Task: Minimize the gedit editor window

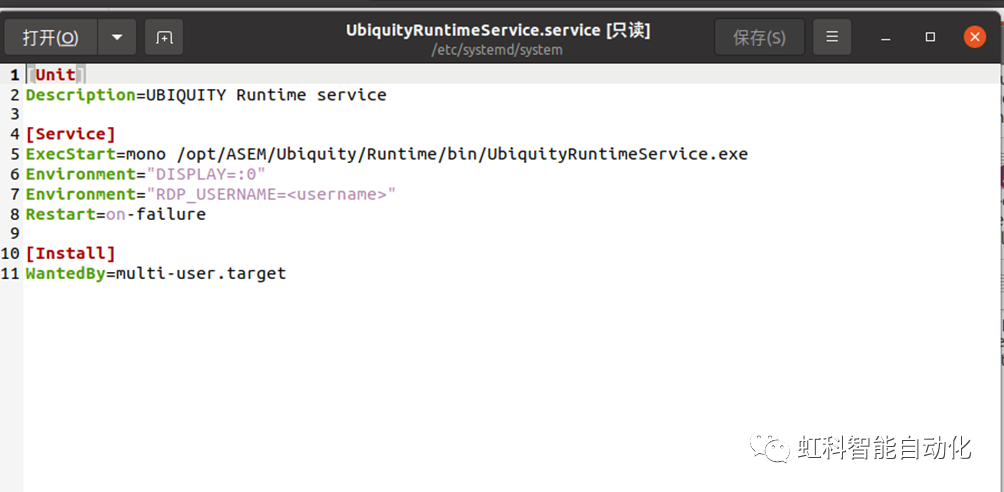Action: point(886,38)
